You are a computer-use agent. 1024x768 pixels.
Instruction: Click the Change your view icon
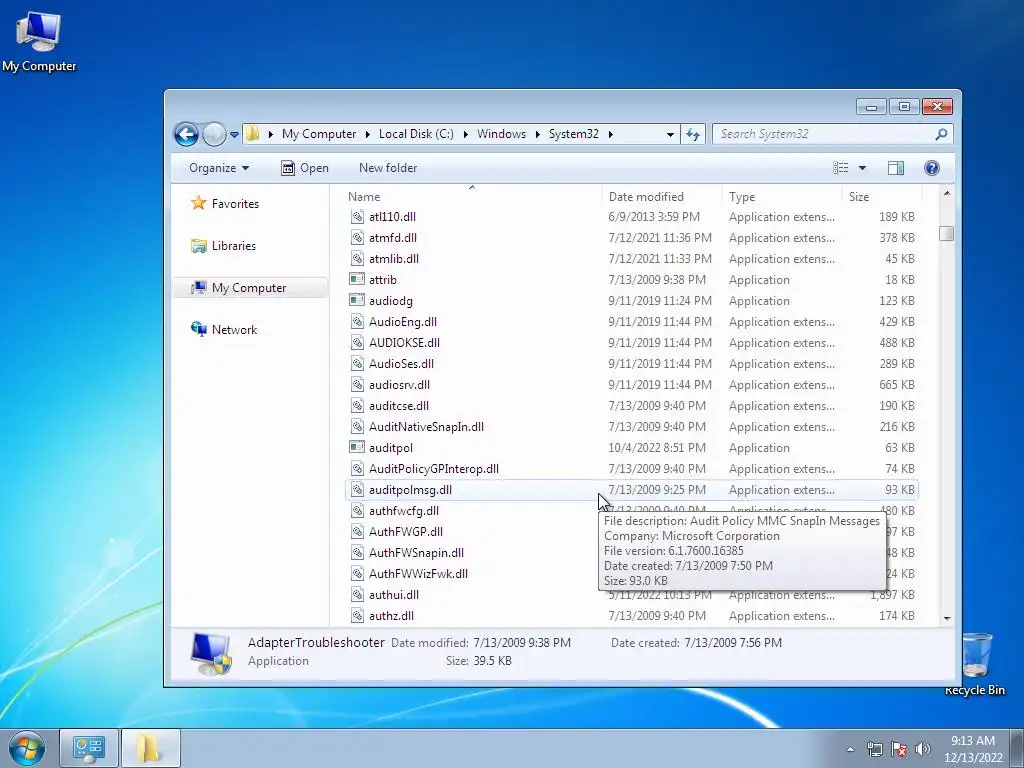(840, 168)
